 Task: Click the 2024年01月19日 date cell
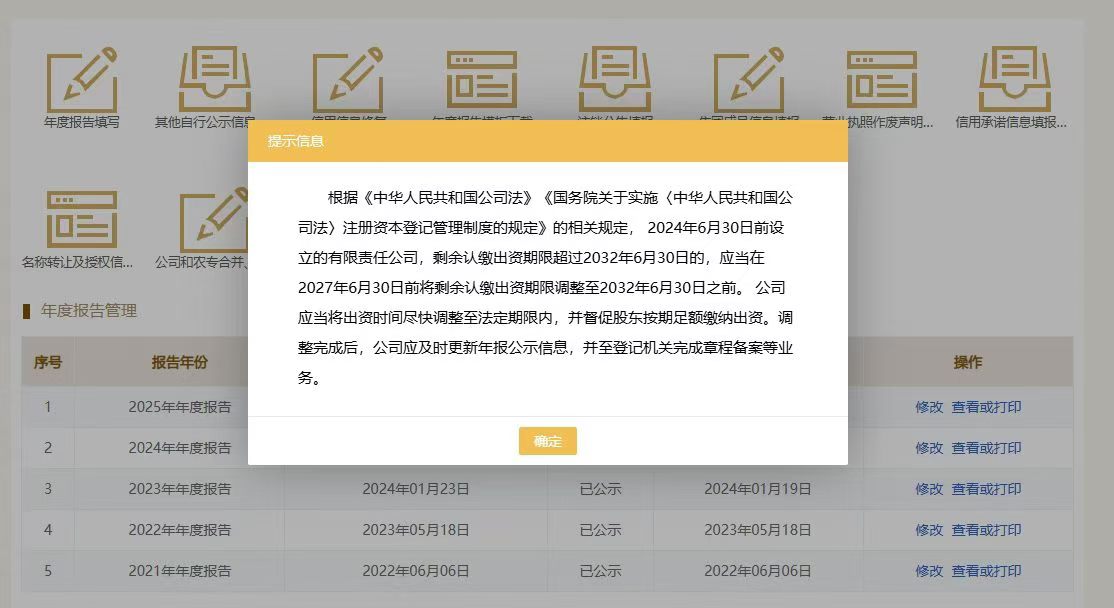(x=758, y=489)
